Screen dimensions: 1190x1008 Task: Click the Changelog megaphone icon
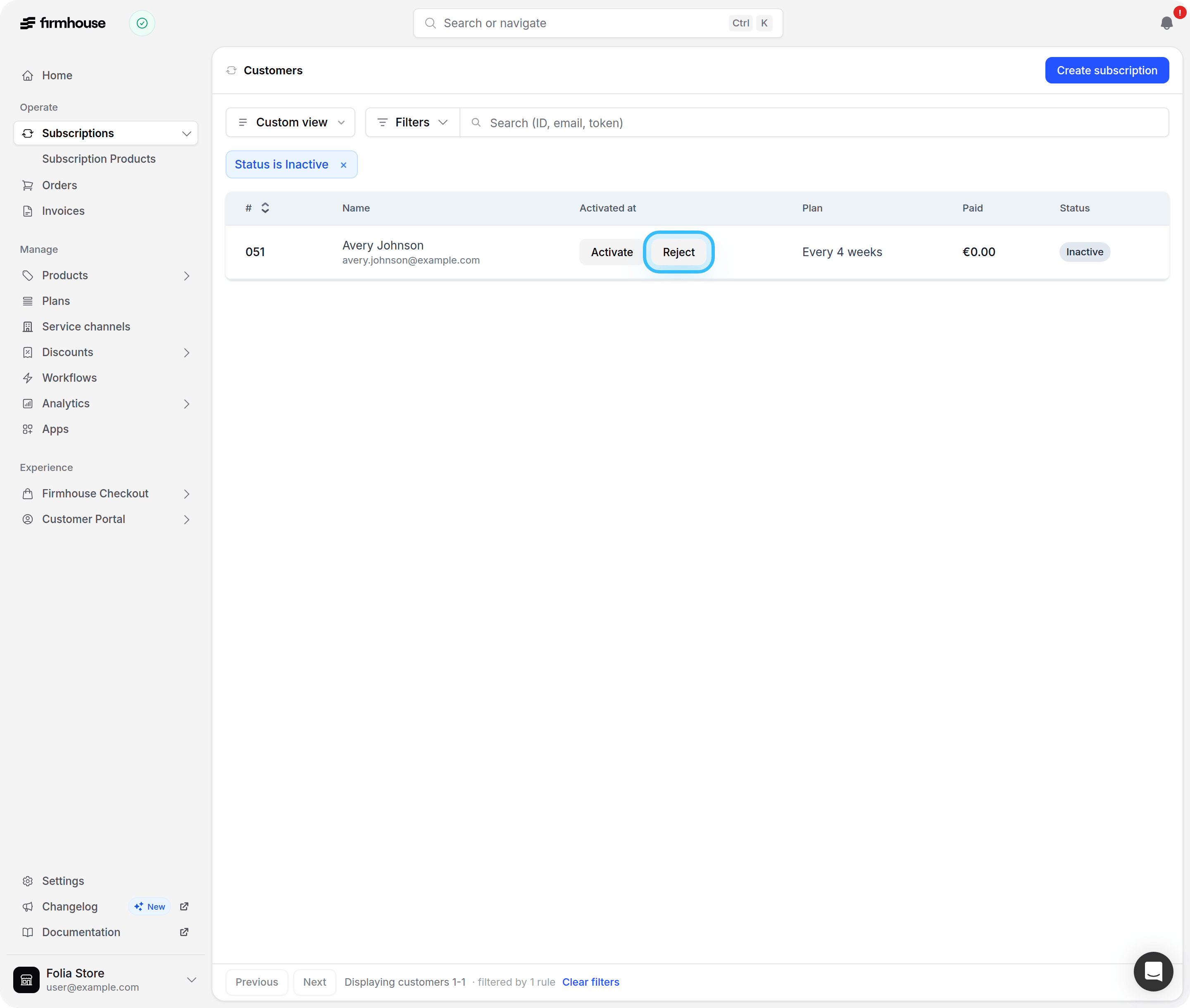point(27,907)
